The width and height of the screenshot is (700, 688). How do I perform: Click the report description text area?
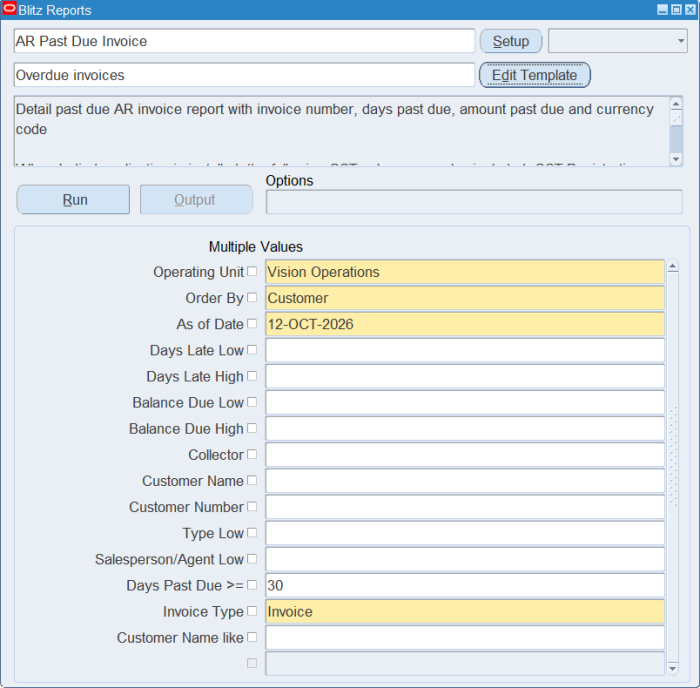coord(342,131)
